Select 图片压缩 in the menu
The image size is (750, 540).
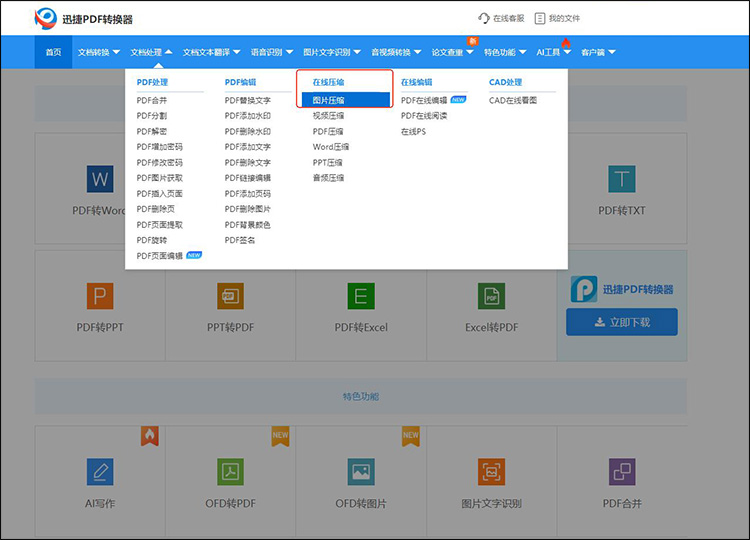(x=345, y=100)
